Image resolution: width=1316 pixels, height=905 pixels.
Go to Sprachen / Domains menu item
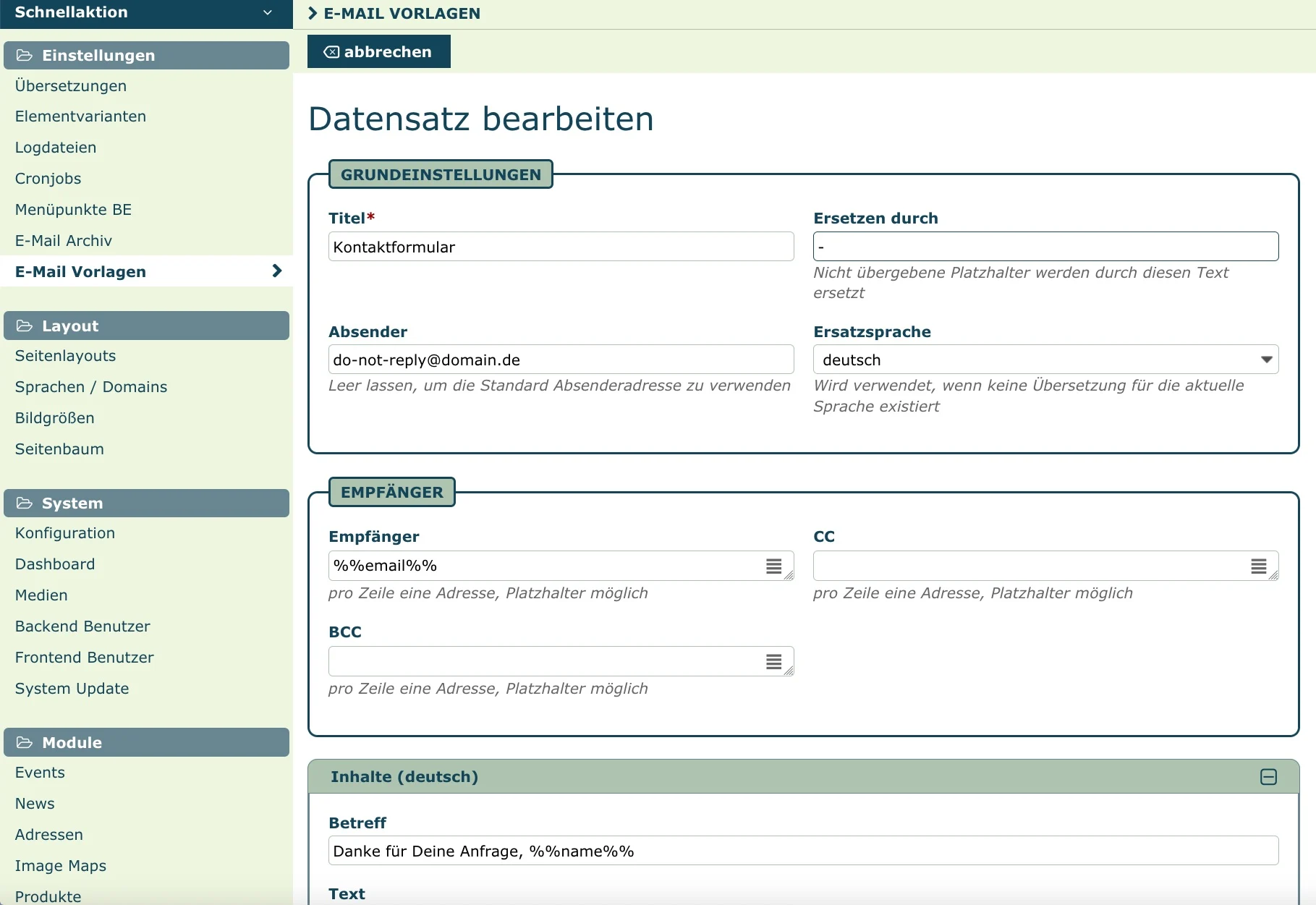pyautogui.click(x=91, y=387)
